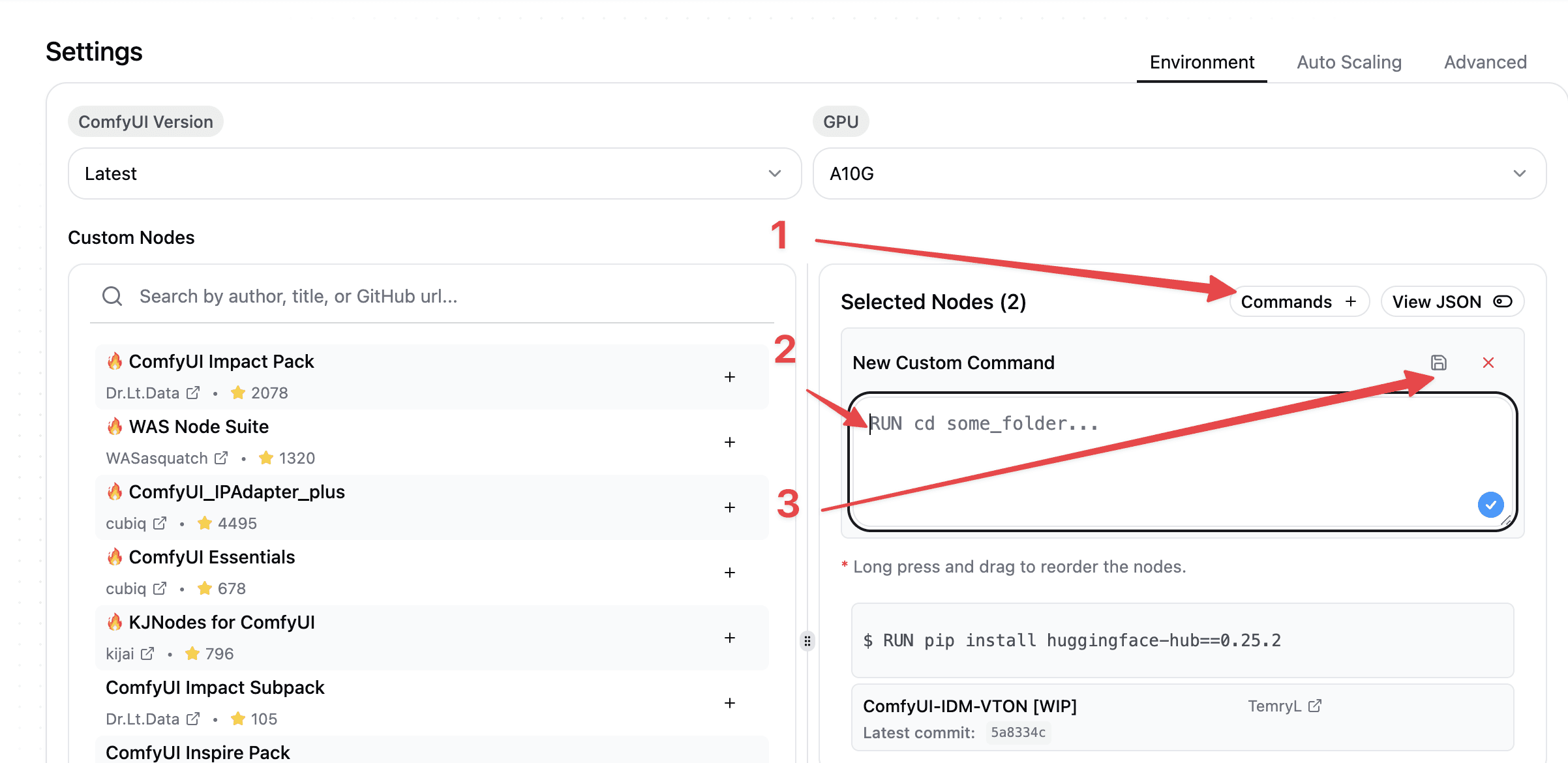Click the Commands + button
The image size is (1568, 763).
[x=1299, y=301]
